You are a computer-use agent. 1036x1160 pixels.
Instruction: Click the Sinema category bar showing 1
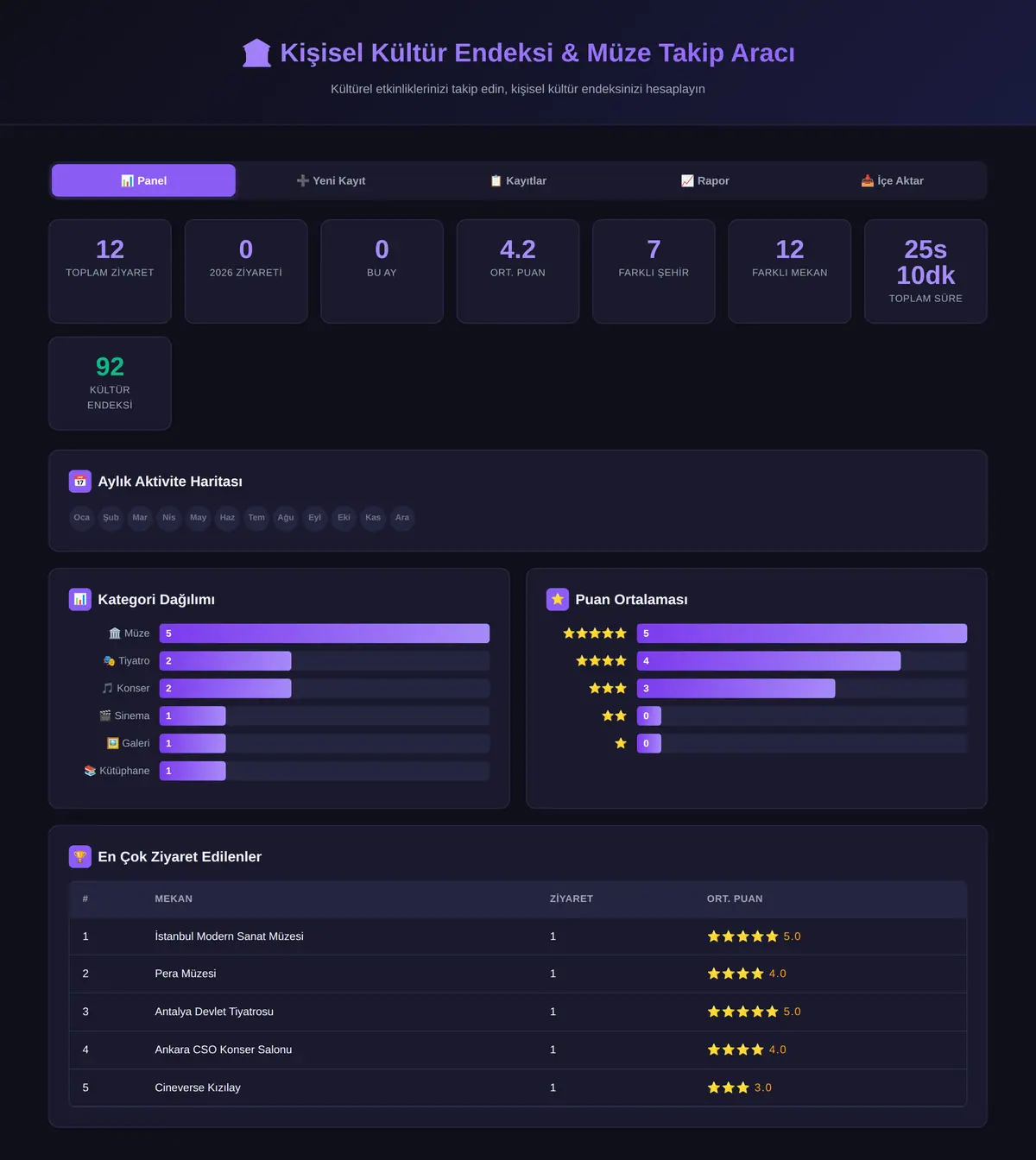coord(193,716)
